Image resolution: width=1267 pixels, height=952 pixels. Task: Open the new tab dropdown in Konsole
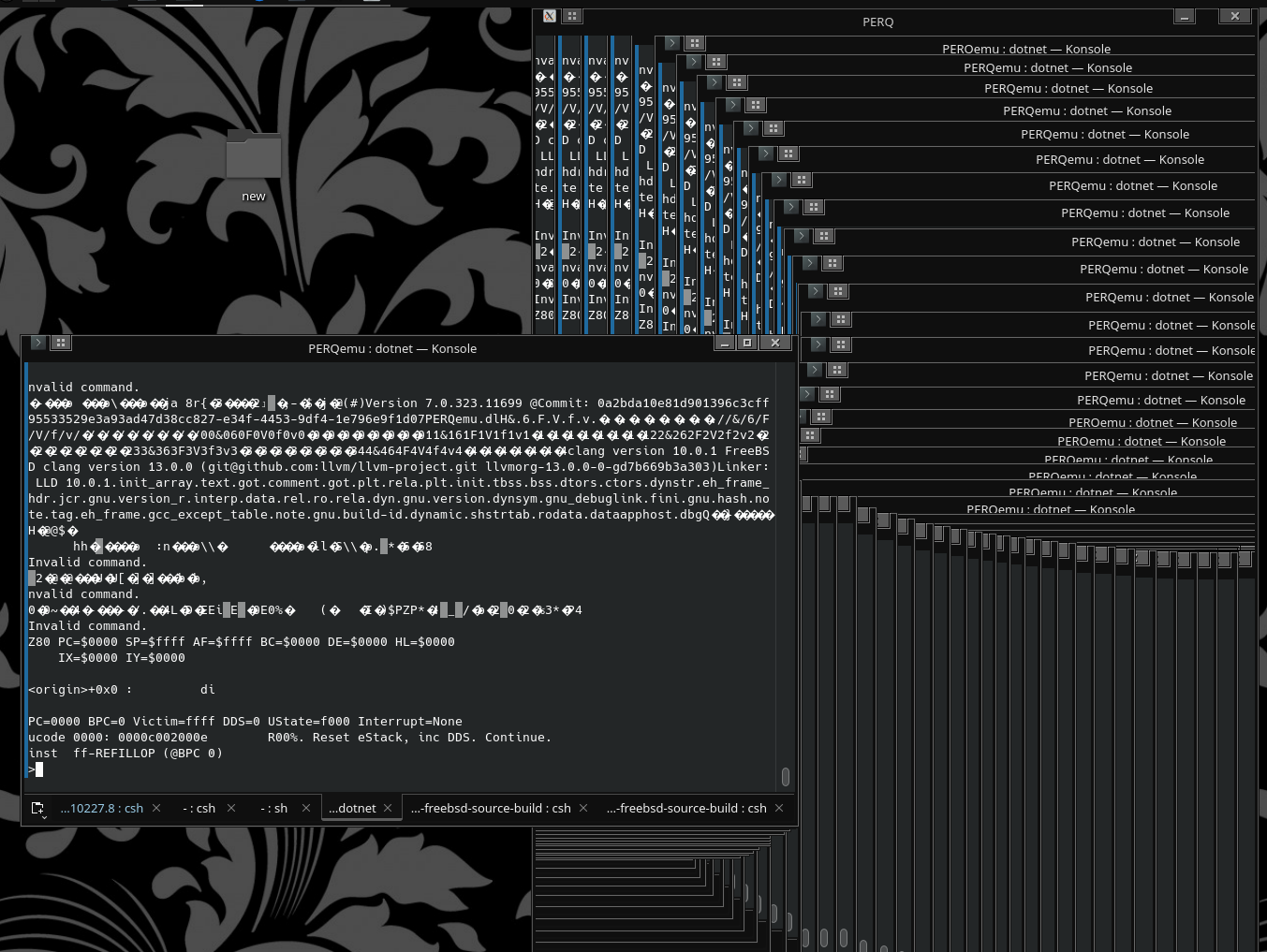(38, 809)
